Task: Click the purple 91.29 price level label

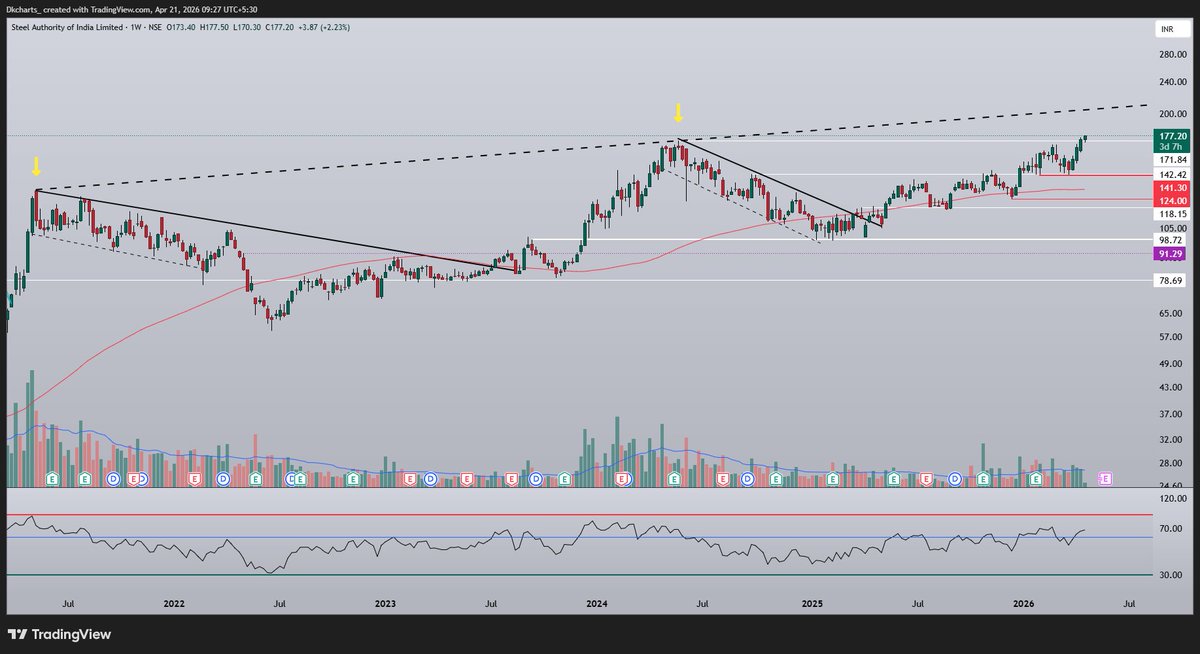Action: (x=1168, y=255)
